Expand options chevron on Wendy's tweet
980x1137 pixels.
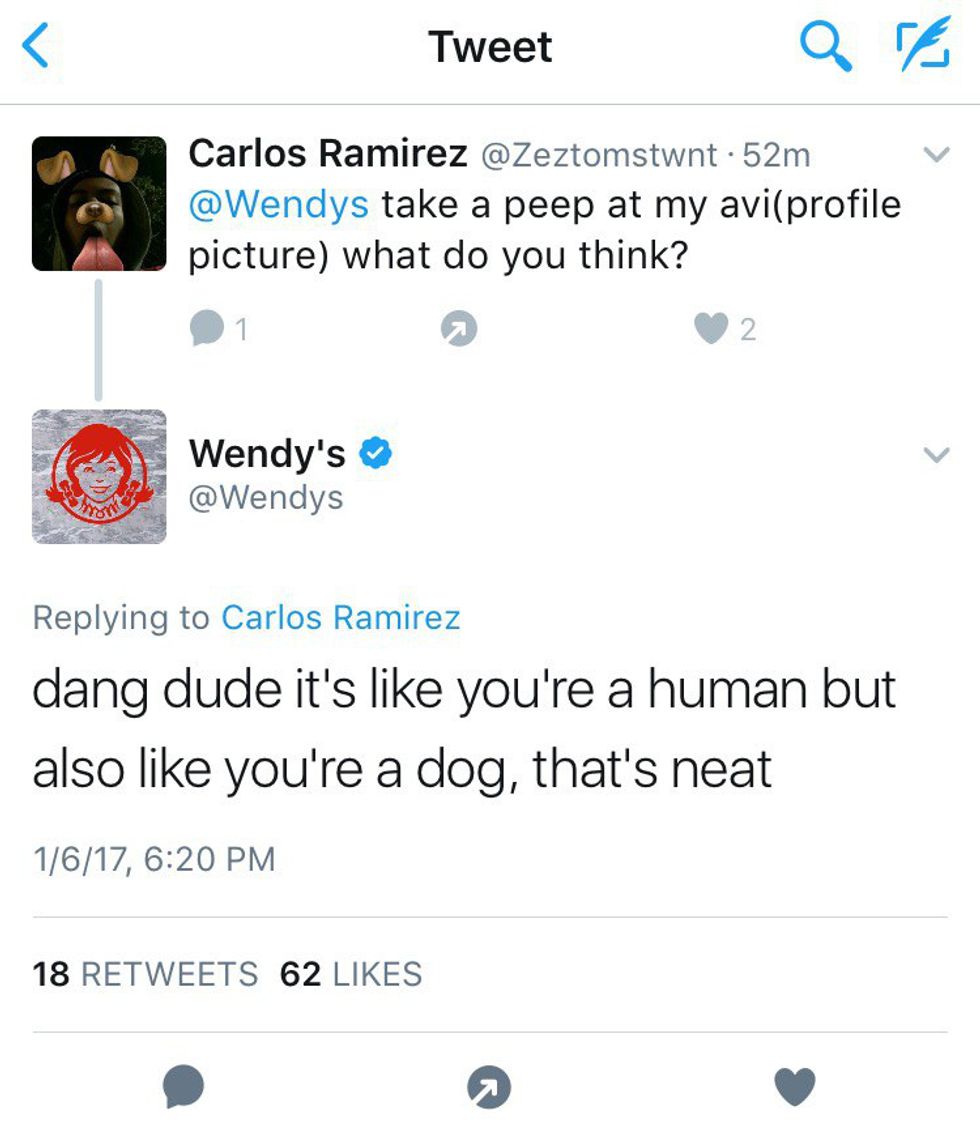pos(934,455)
